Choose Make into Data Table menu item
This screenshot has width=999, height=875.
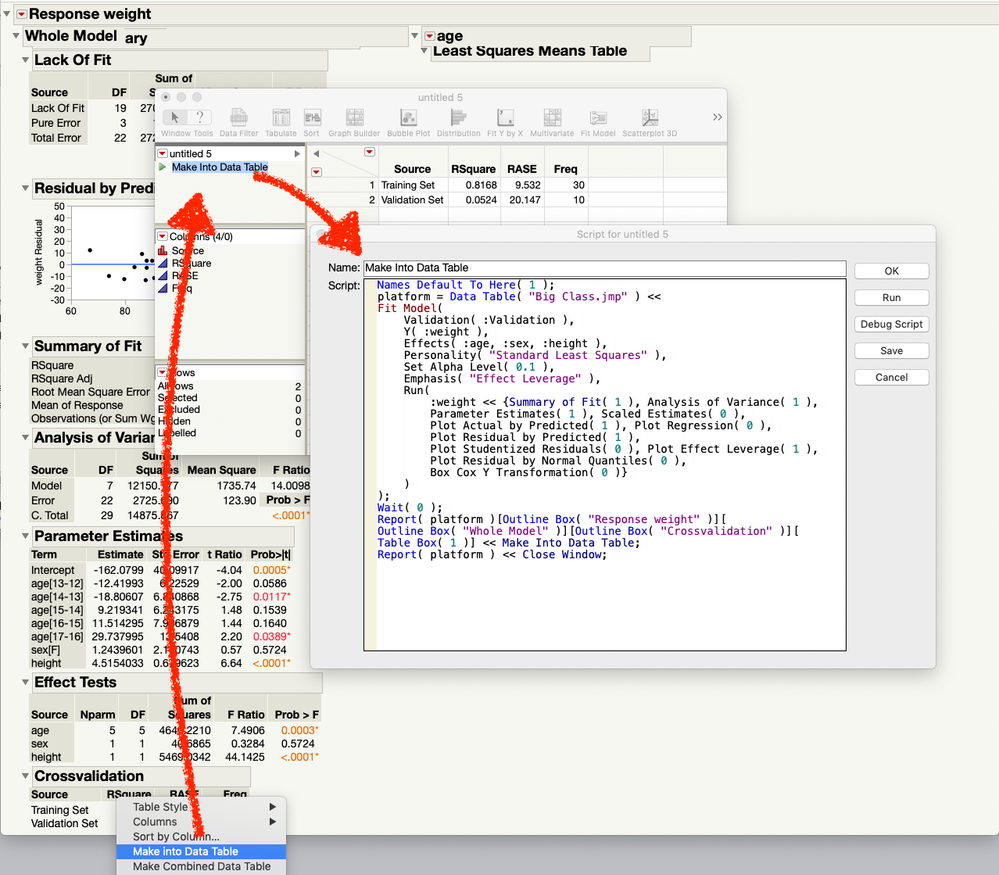[185, 852]
